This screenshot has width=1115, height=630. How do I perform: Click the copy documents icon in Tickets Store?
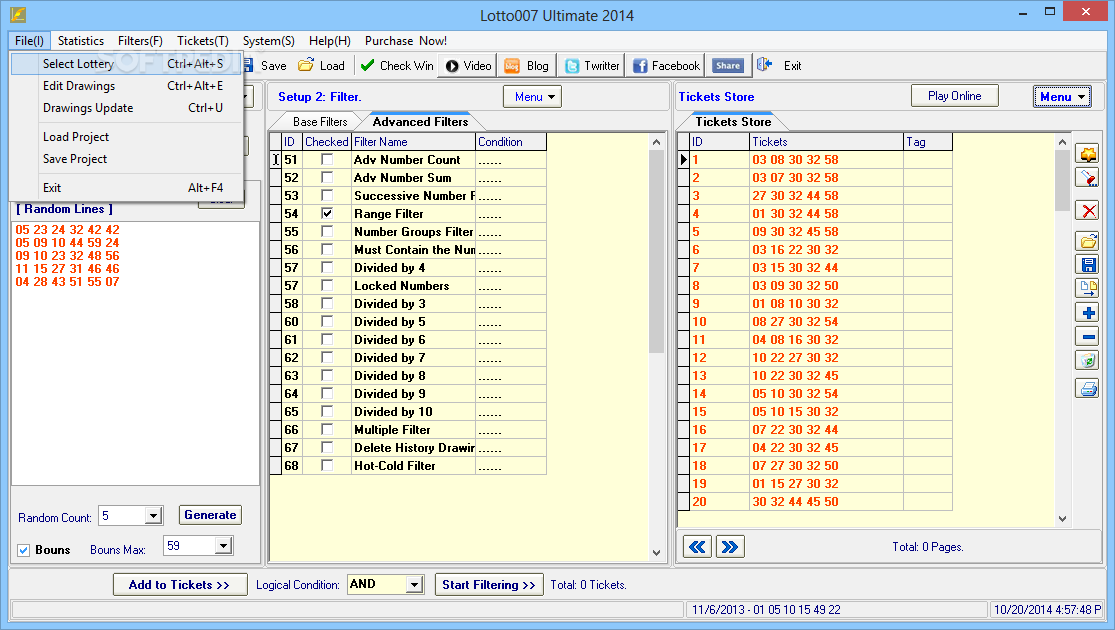tap(1087, 288)
